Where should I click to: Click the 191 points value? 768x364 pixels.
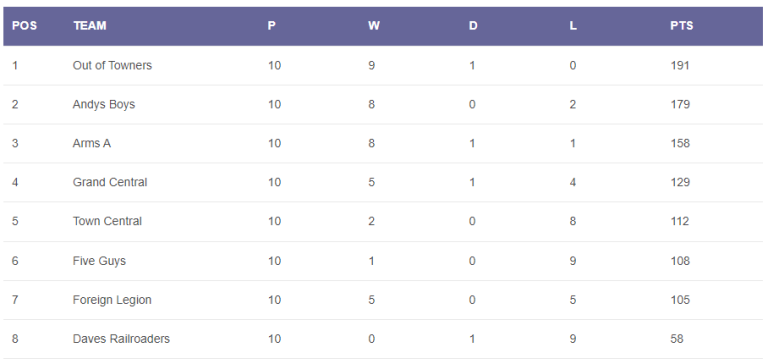click(x=680, y=65)
